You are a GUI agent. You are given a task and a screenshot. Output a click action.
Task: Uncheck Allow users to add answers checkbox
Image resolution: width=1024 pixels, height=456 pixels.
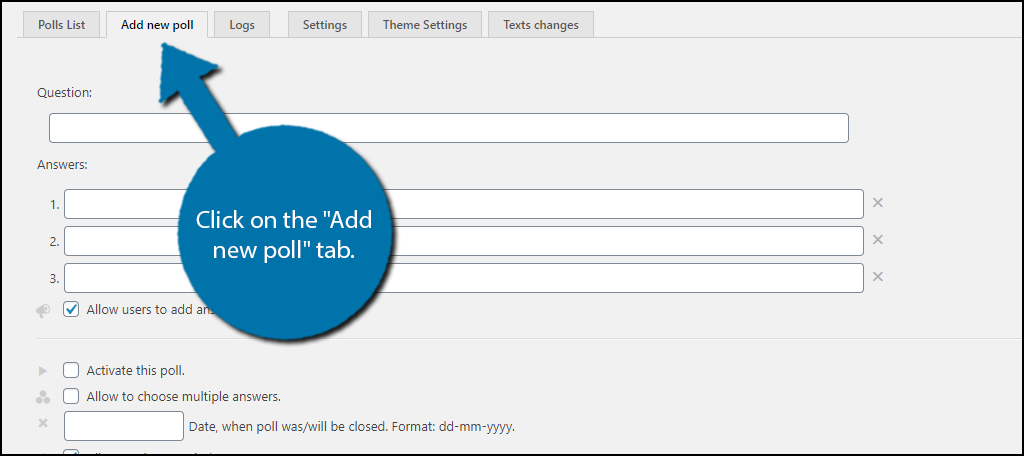coord(72,310)
